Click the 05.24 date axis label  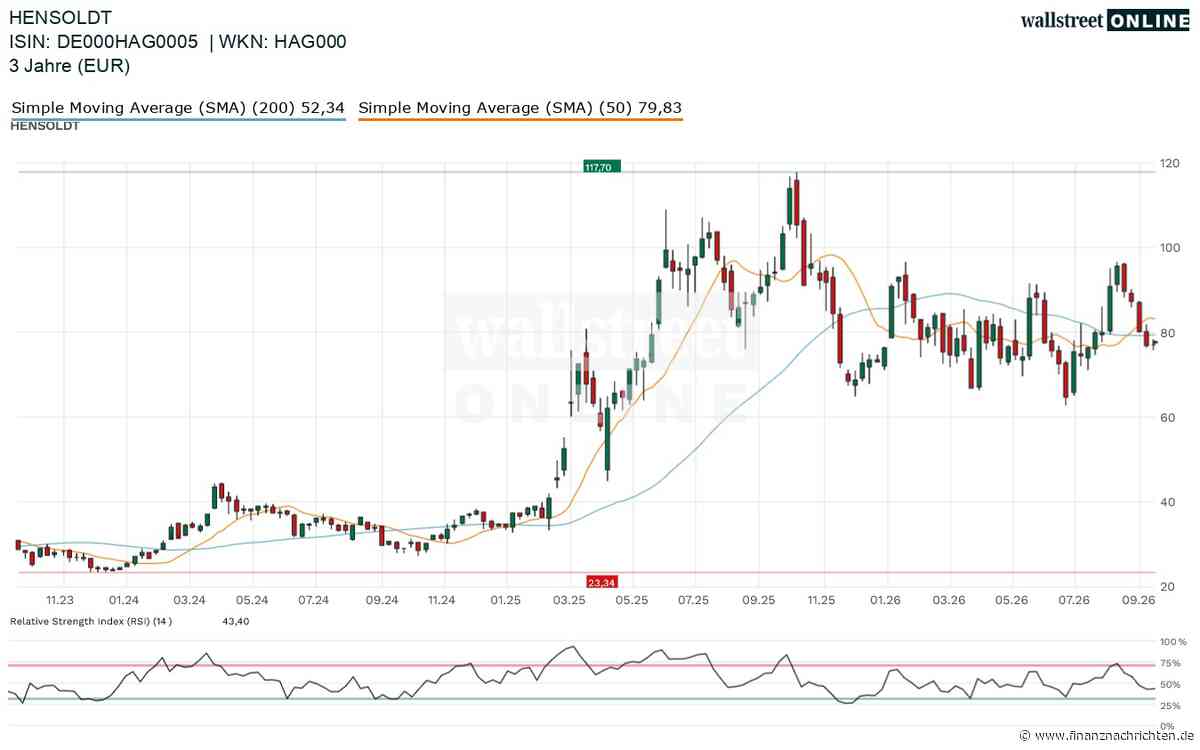[252, 600]
